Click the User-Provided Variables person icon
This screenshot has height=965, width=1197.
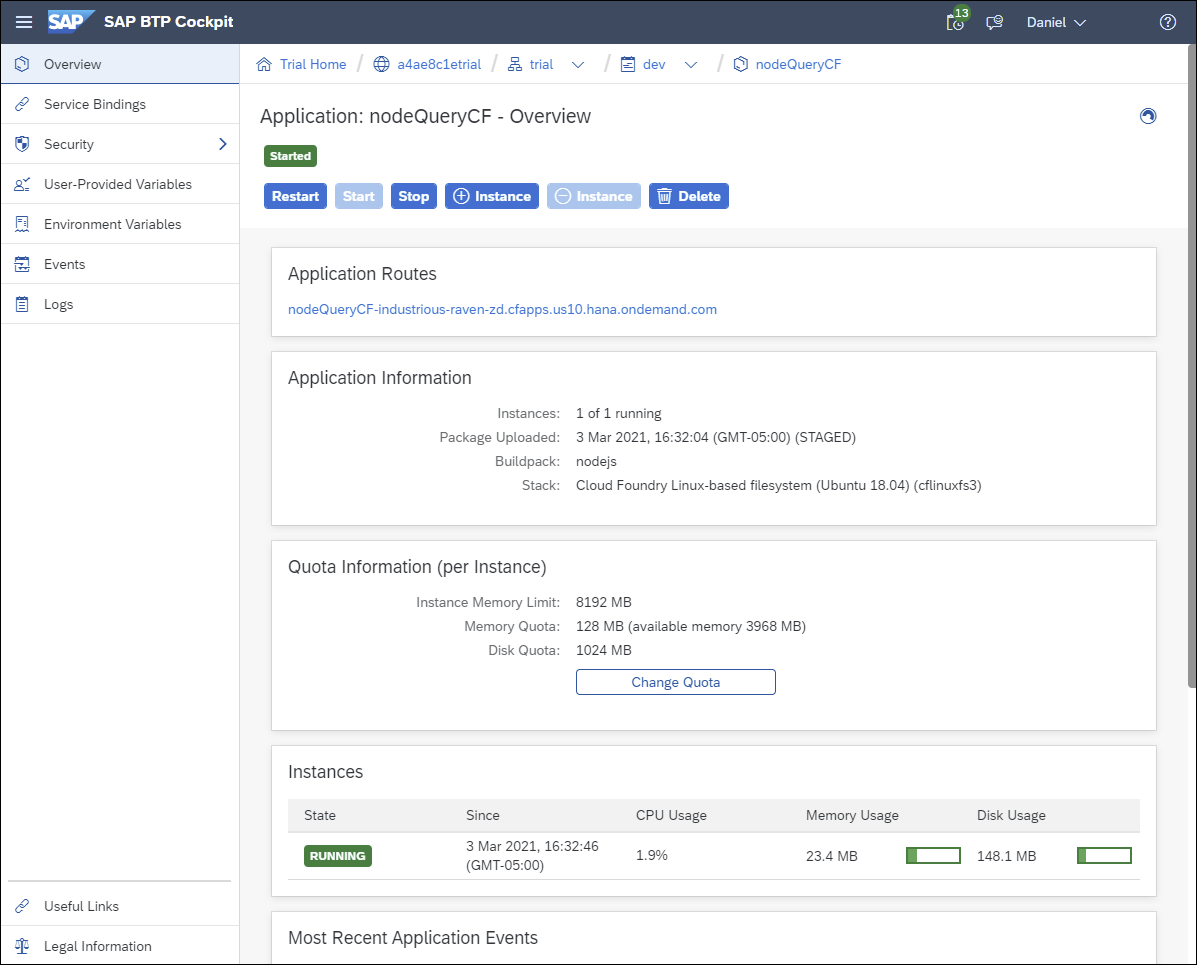[22, 184]
